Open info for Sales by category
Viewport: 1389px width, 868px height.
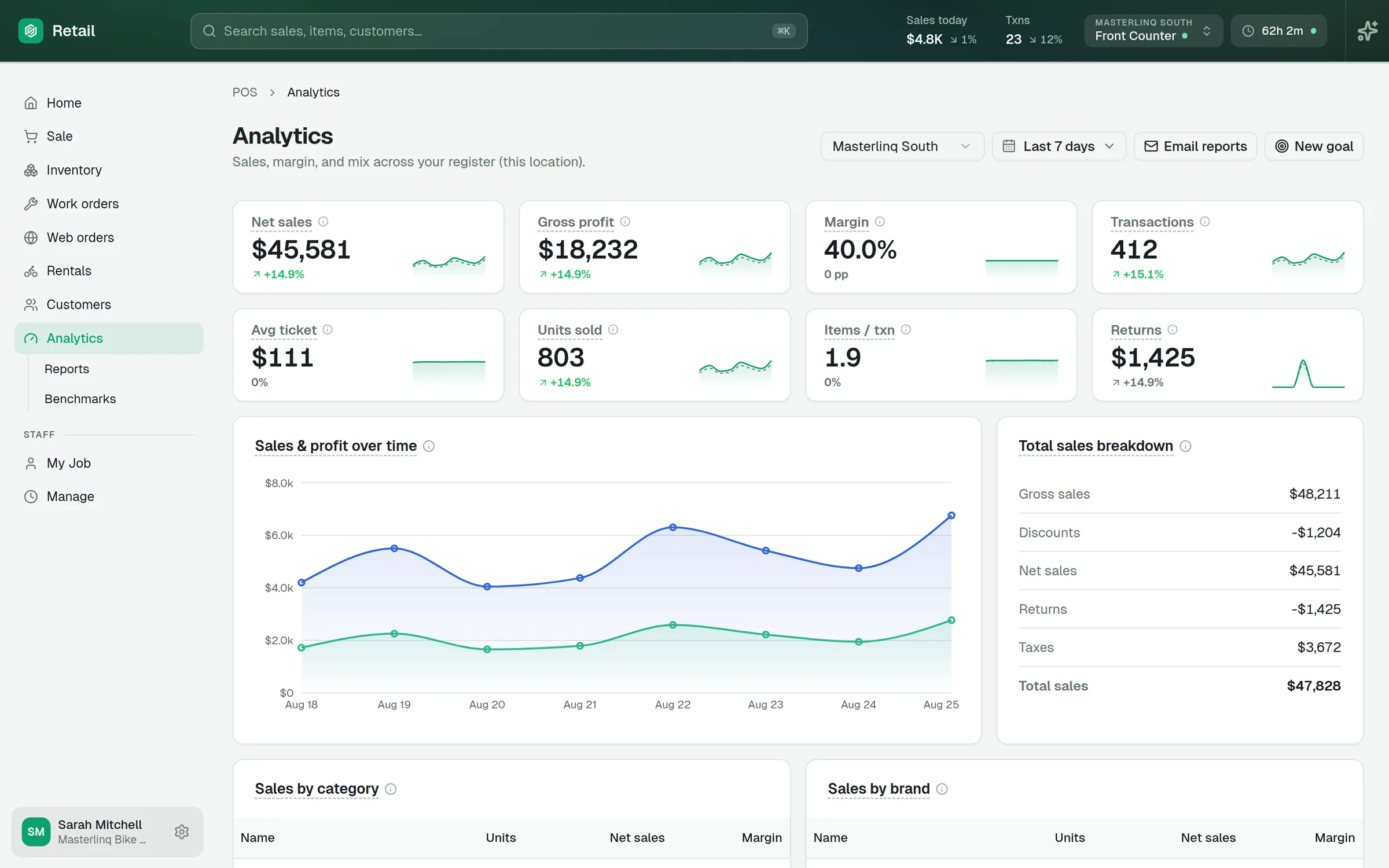391,789
